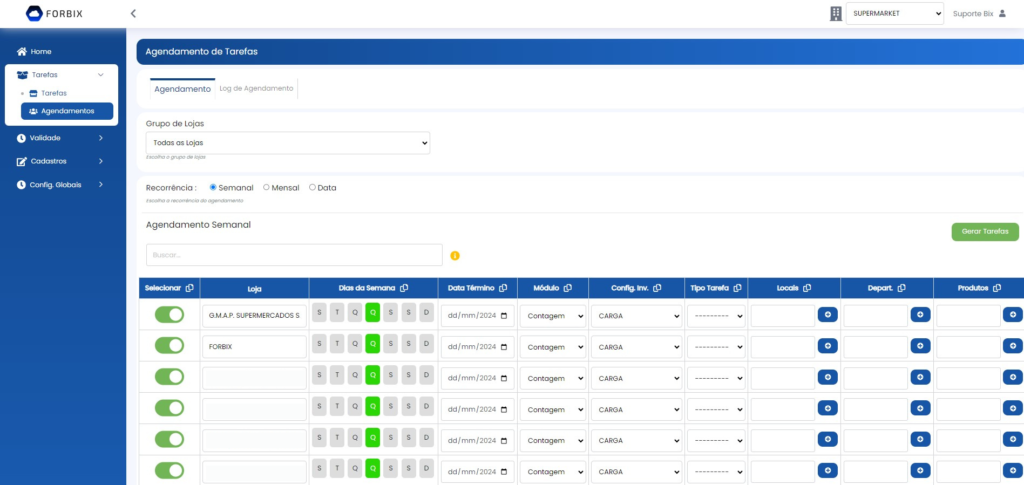Click copy icon in Locais header
Viewport: 1024px width, 485px height.
point(807,288)
